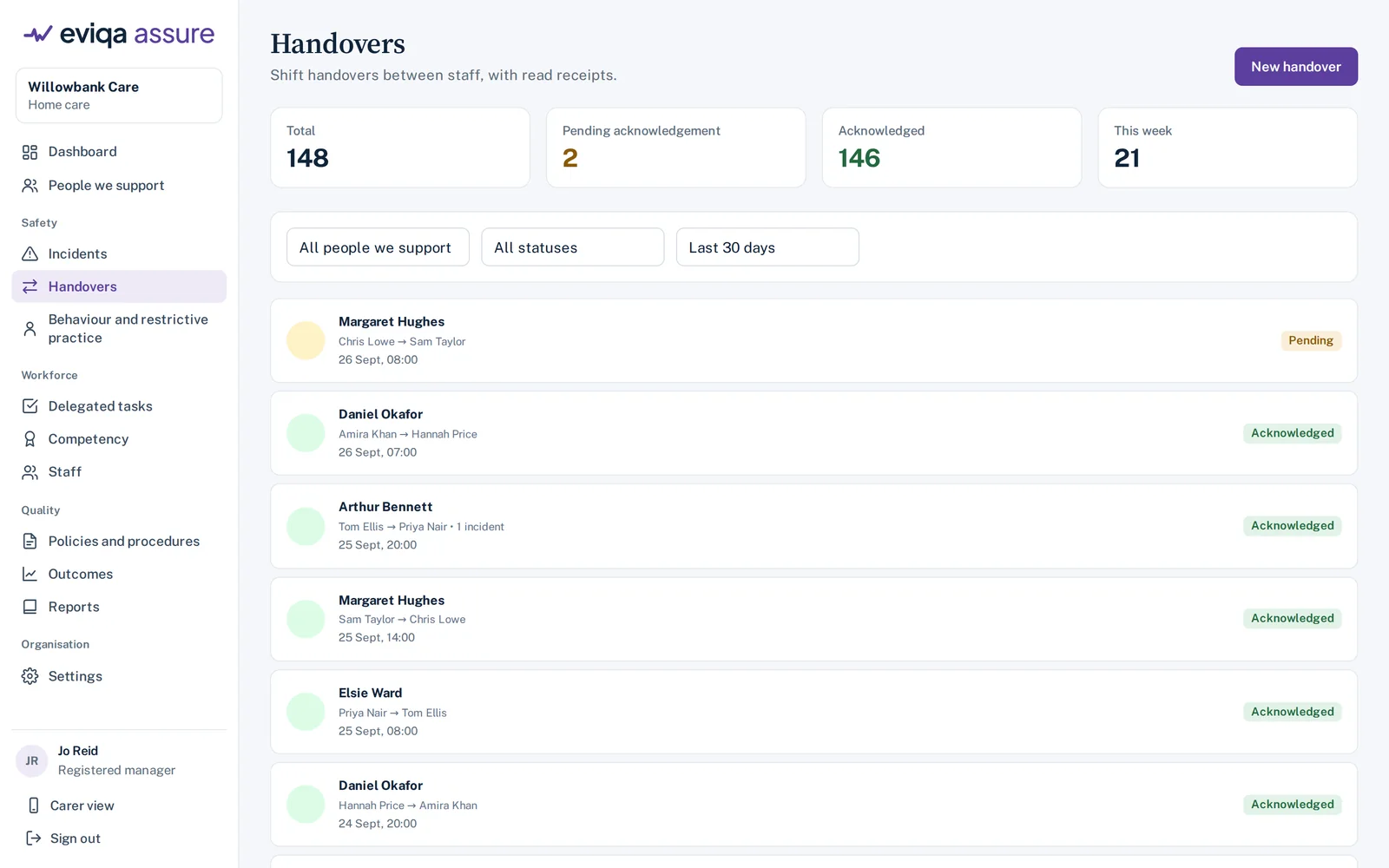Viewport: 1389px width, 868px height.
Task: Click the Reports book icon
Action: point(30,607)
